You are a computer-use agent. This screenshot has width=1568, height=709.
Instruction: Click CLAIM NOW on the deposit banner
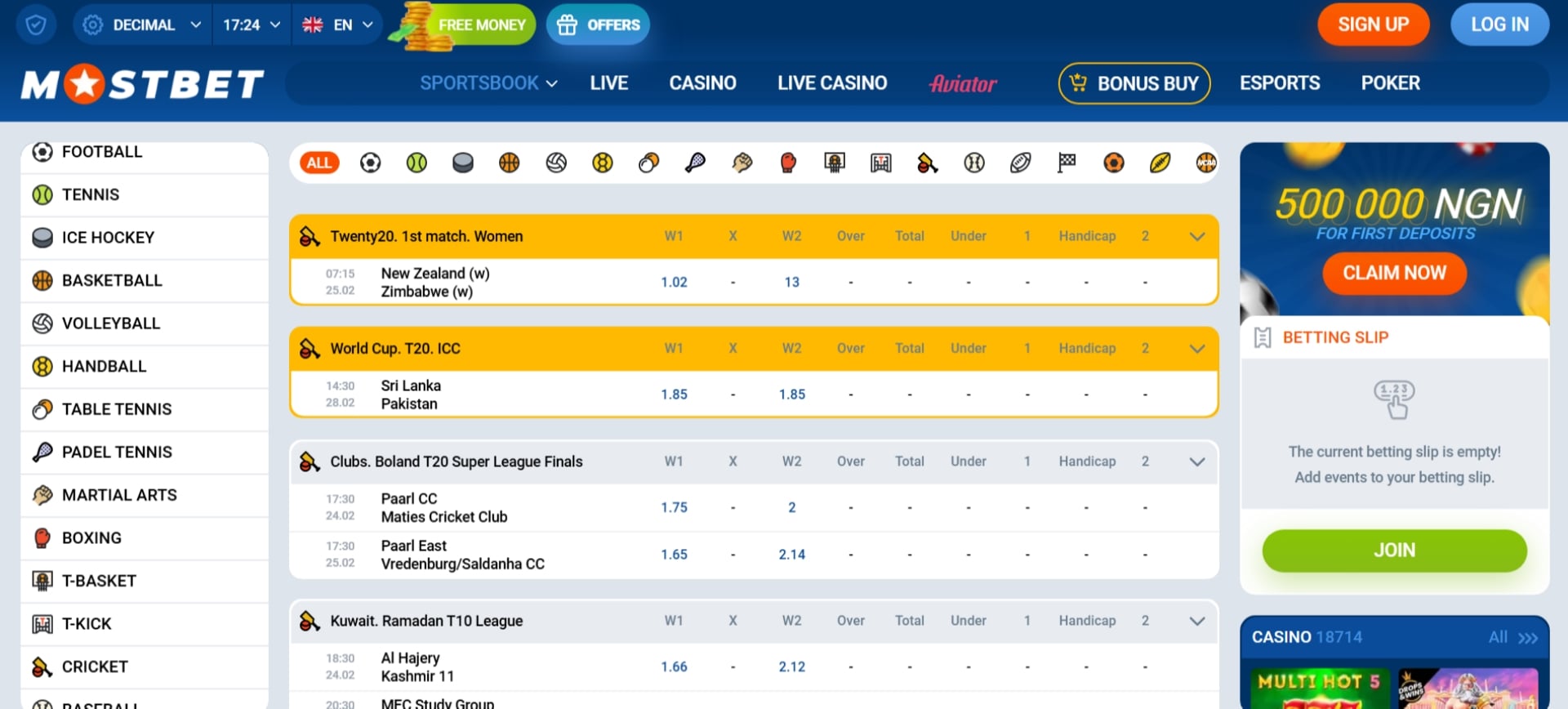(1394, 273)
